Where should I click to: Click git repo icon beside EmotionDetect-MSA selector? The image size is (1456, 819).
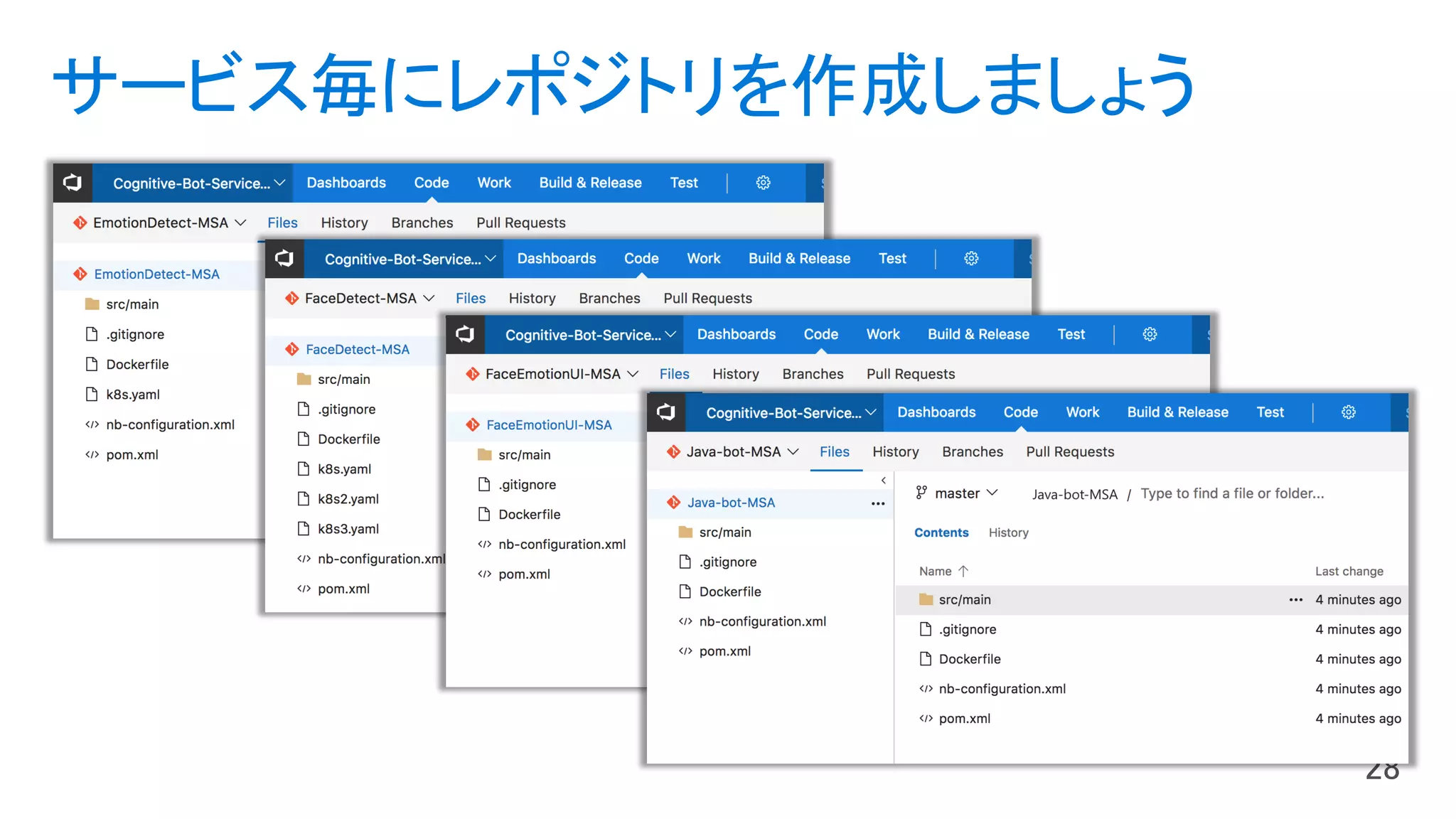(x=80, y=223)
